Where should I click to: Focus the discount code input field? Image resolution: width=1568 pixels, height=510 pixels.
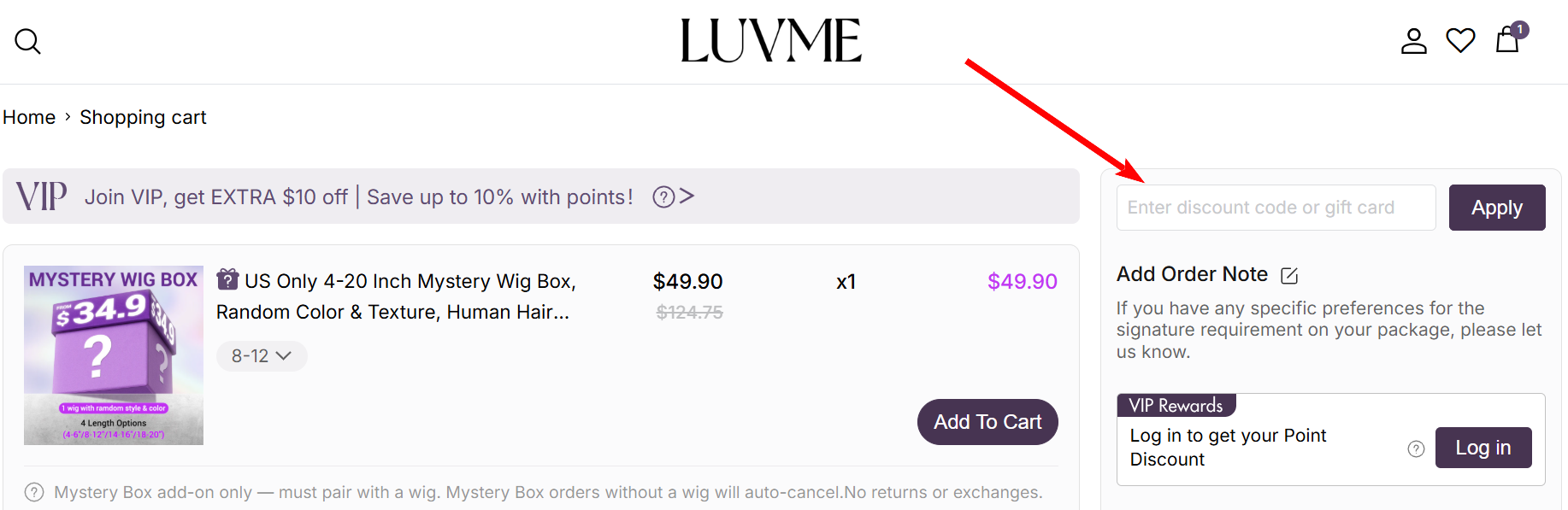(x=1276, y=208)
